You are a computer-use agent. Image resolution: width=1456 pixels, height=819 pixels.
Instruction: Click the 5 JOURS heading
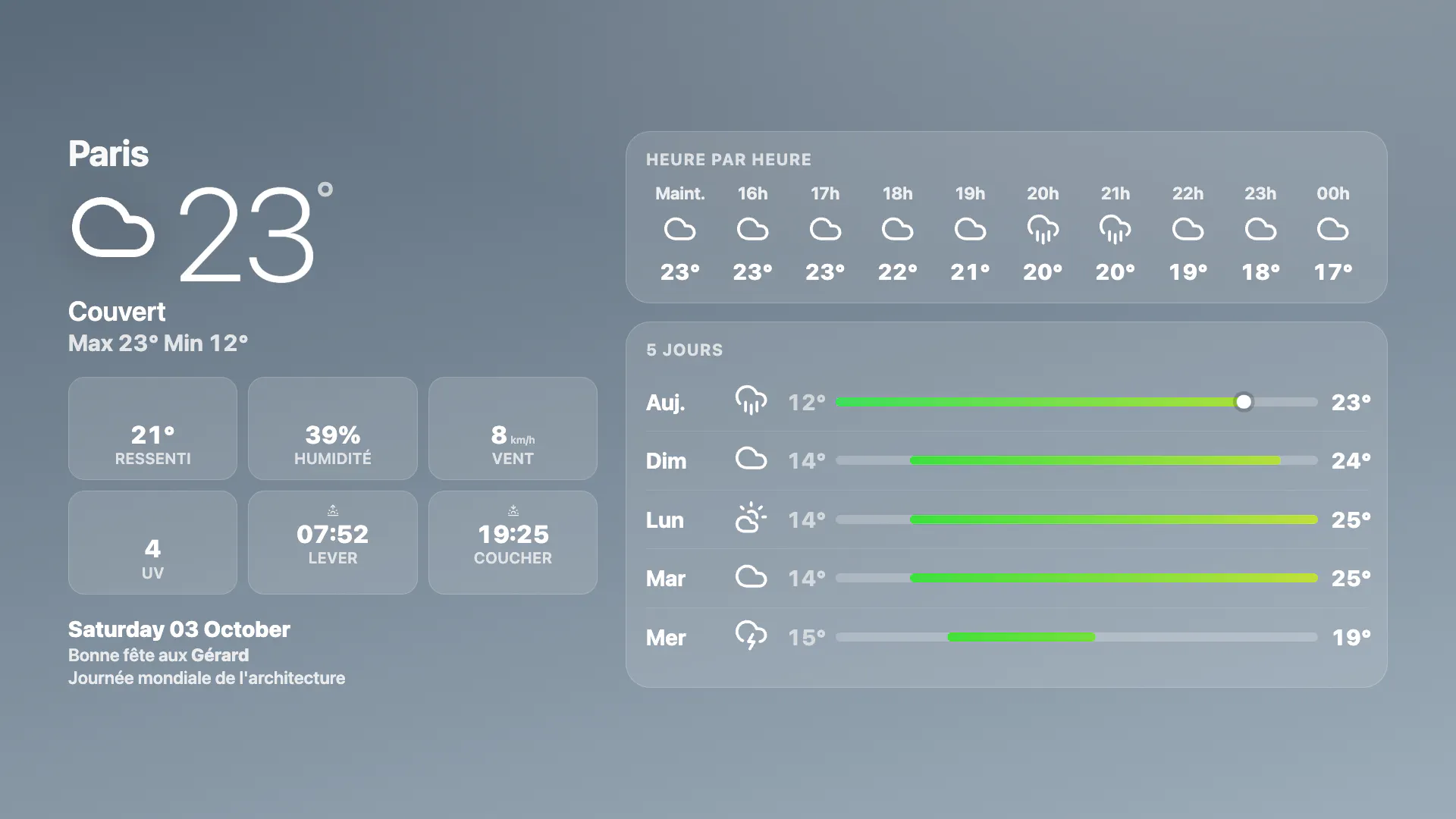click(x=685, y=350)
